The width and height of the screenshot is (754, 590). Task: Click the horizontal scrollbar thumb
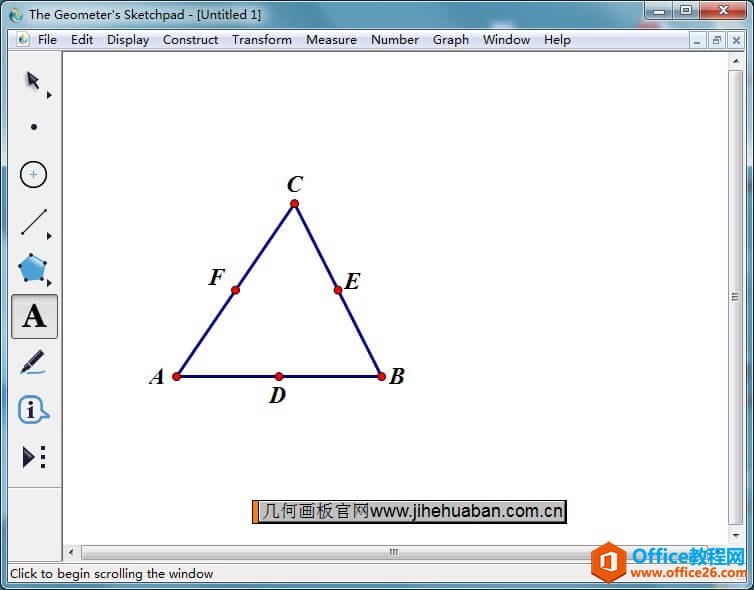[393, 552]
